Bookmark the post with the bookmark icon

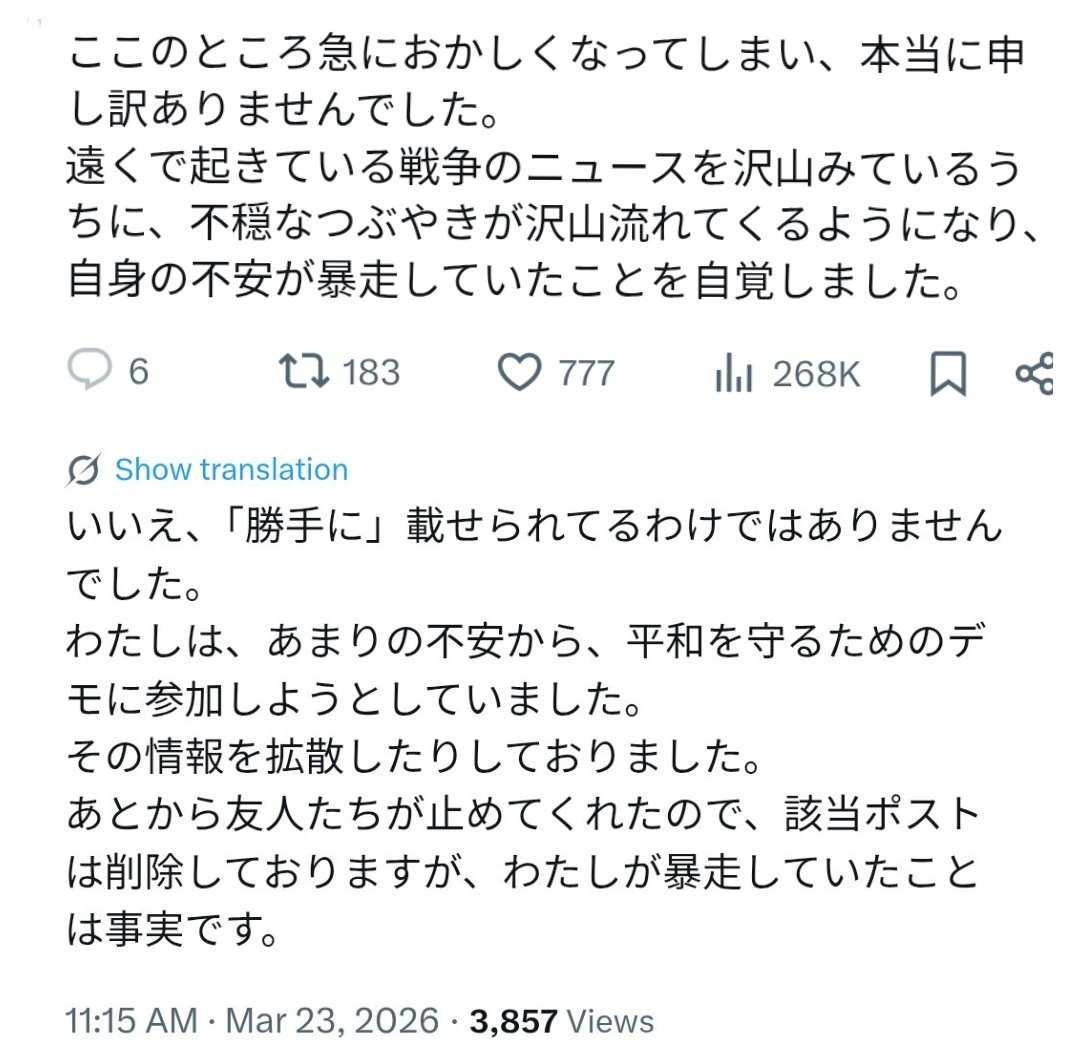(947, 374)
